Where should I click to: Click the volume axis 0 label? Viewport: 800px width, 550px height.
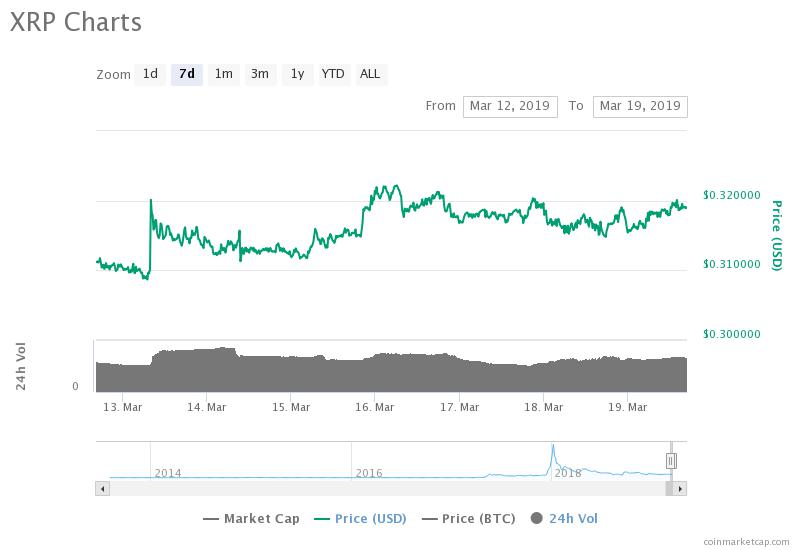click(75, 386)
